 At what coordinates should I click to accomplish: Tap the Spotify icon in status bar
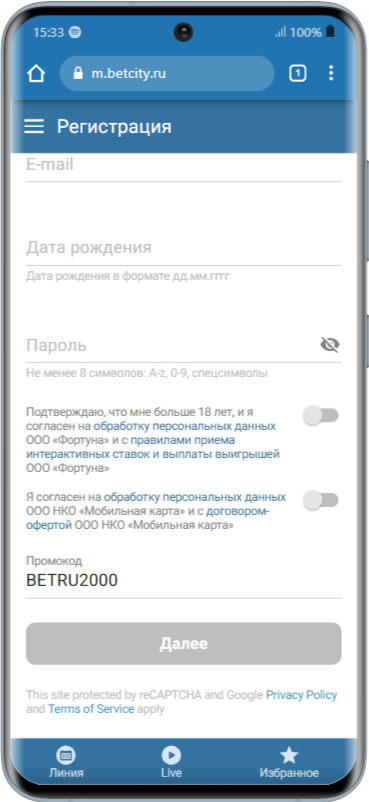(x=75, y=32)
